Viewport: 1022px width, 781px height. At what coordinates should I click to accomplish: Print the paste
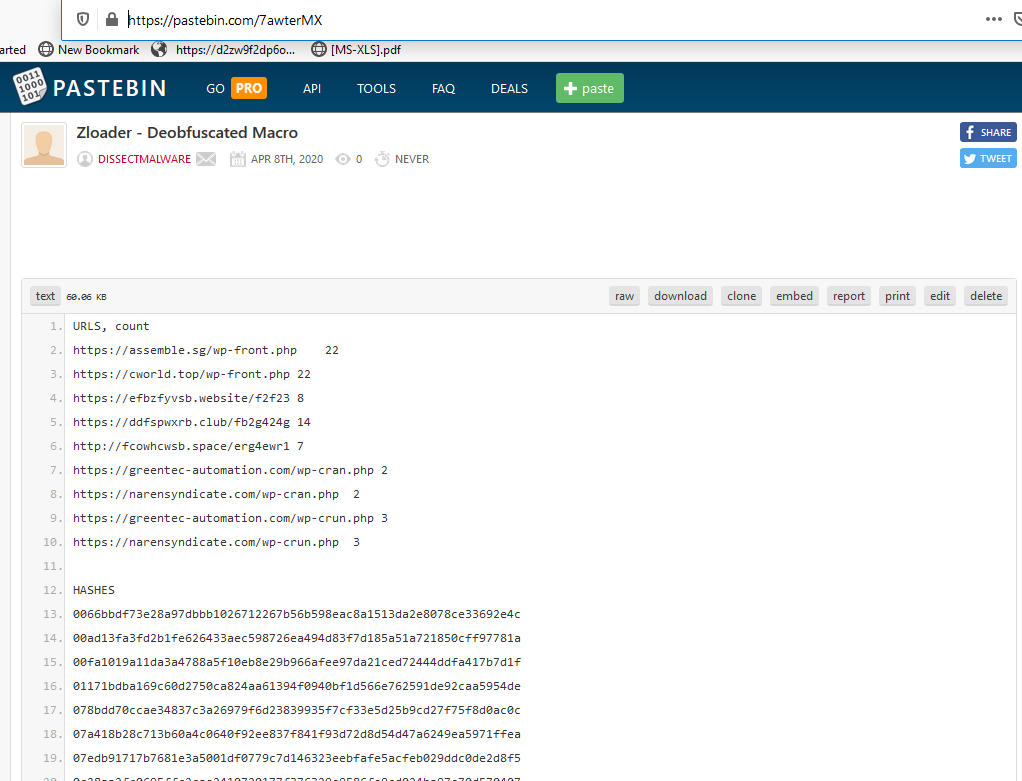click(897, 296)
